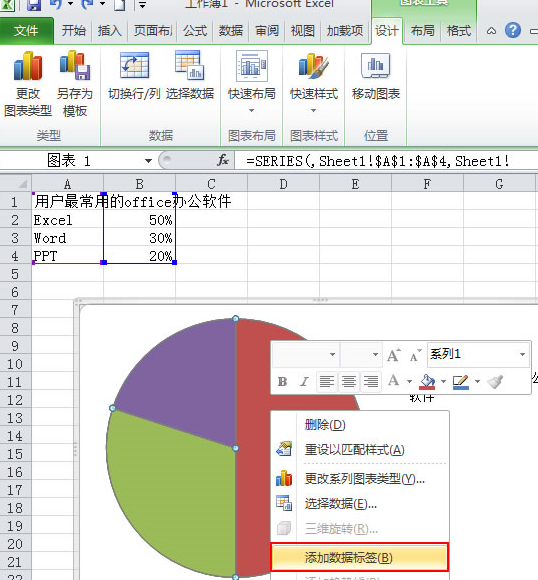Switch to the Home (开始) tab

tap(73, 31)
